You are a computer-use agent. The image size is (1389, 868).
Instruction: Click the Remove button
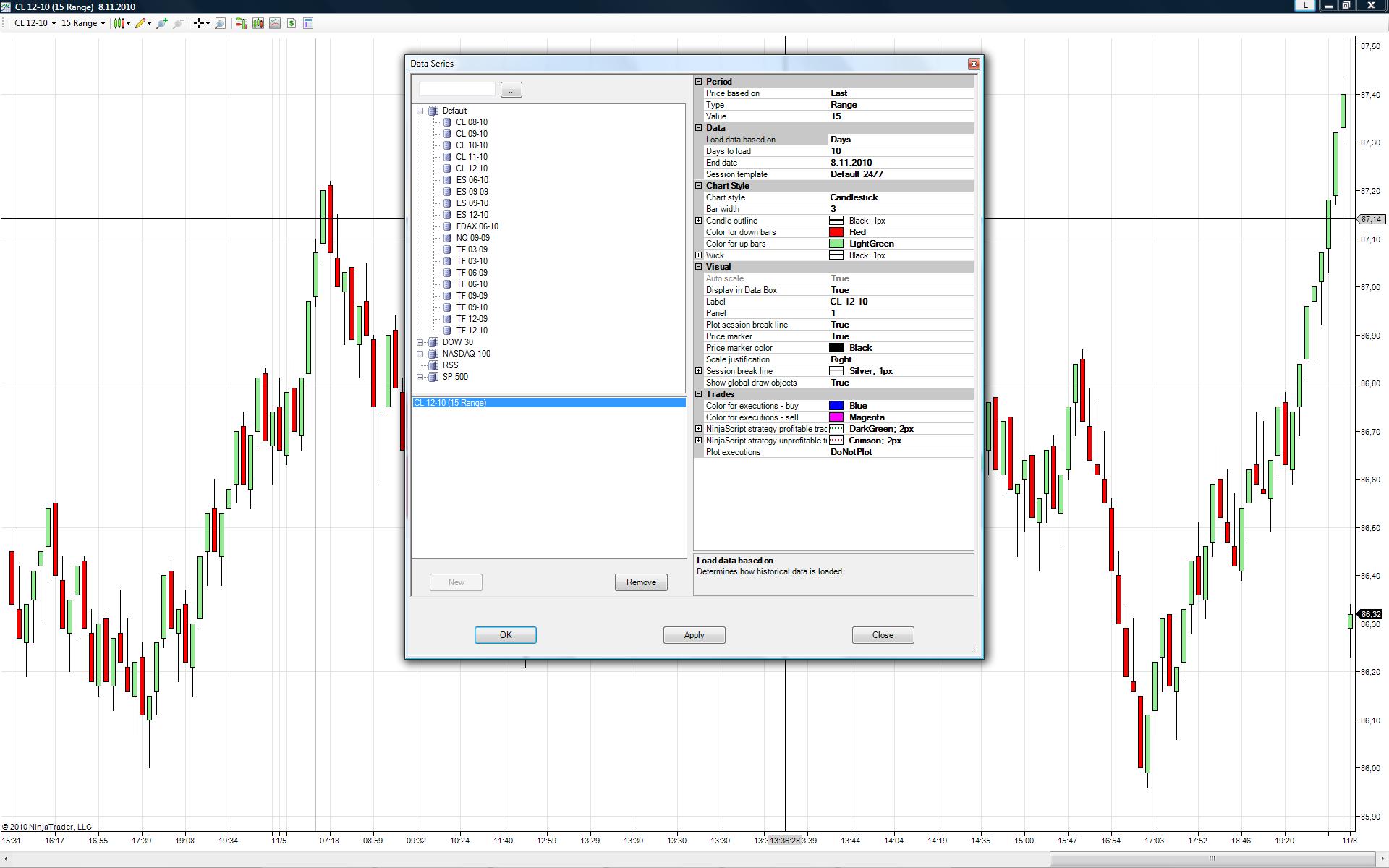641,582
